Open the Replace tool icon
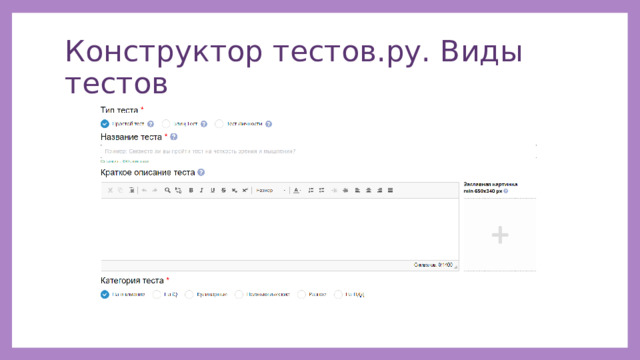640x360 pixels. (x=178, y=190)
